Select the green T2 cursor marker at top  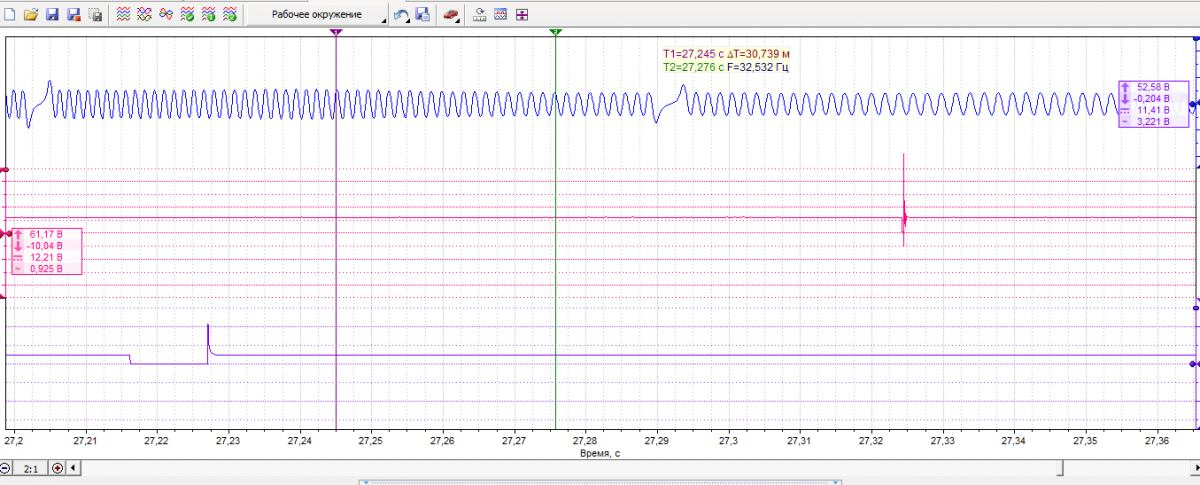pos(556,33)
